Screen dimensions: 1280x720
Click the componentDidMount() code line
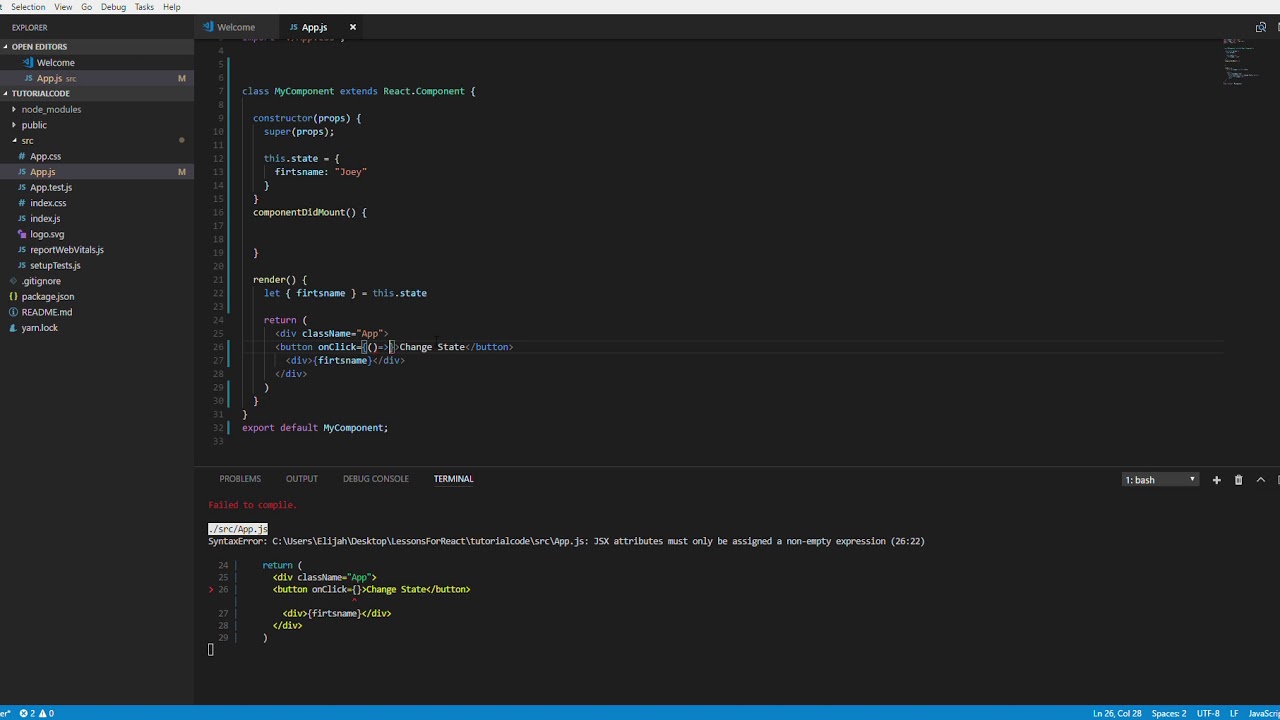pyautogui.click(x=310, y=212)
